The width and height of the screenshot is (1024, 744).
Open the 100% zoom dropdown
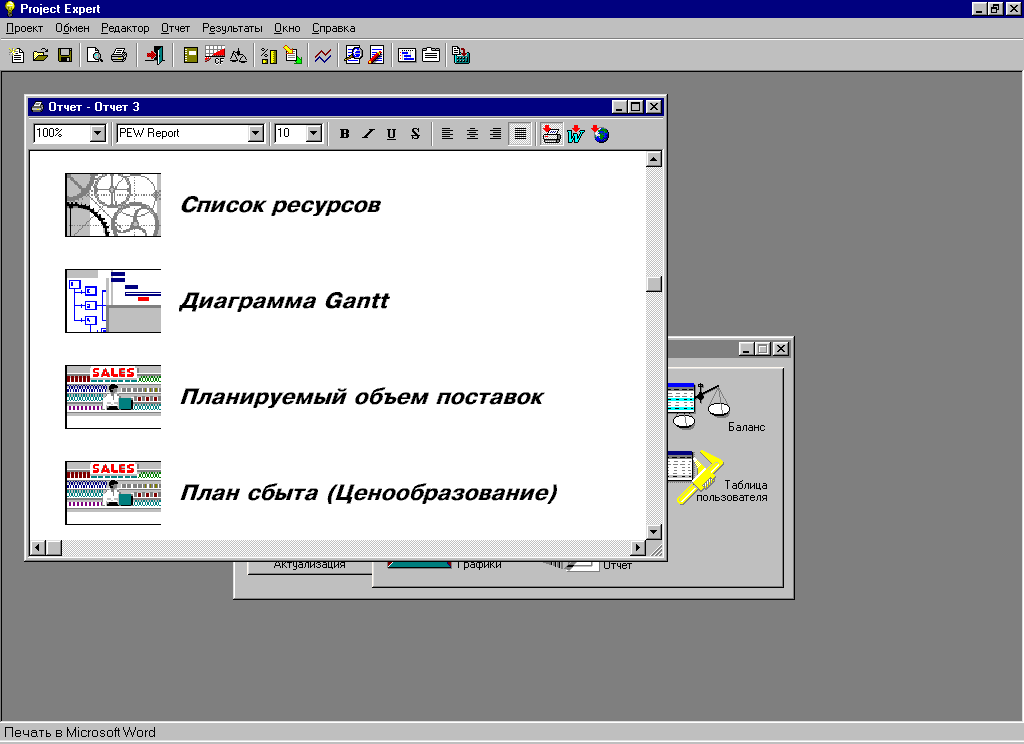click(97, 133)
